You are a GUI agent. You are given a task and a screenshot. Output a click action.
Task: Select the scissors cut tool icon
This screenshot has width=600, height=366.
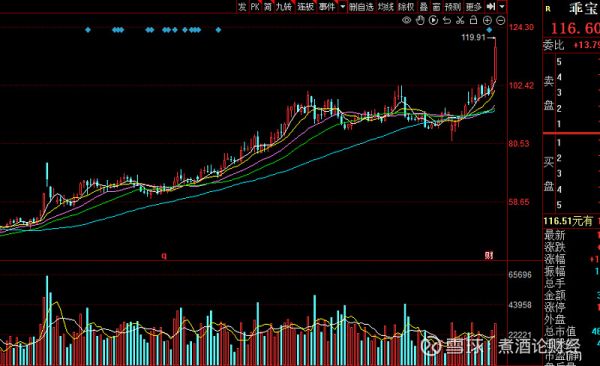coord(460,20)
